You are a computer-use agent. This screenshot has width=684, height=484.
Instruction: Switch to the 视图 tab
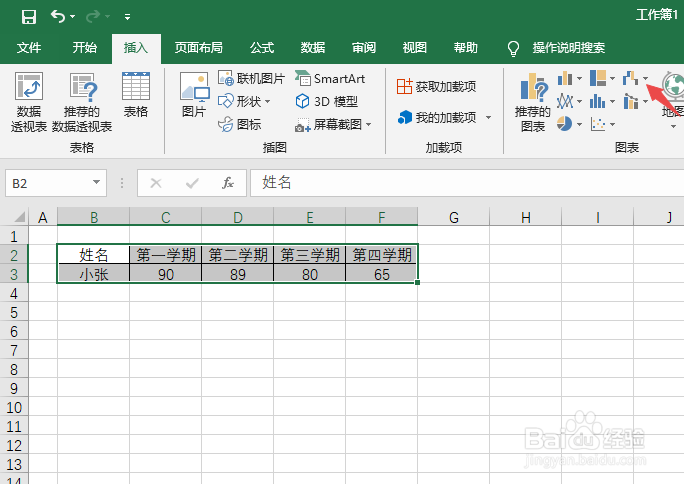(x=414, y=48)
